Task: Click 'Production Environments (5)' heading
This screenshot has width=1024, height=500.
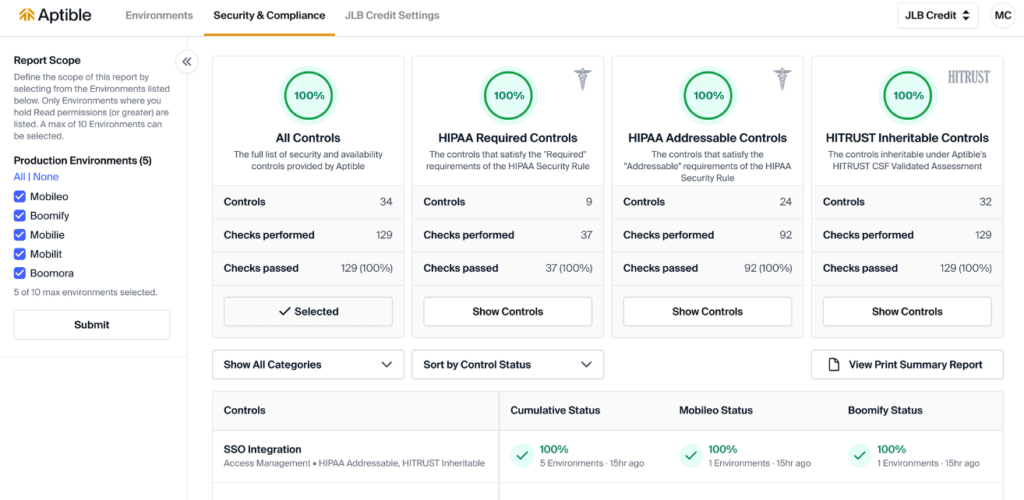Action: click(x=83, y=161)
